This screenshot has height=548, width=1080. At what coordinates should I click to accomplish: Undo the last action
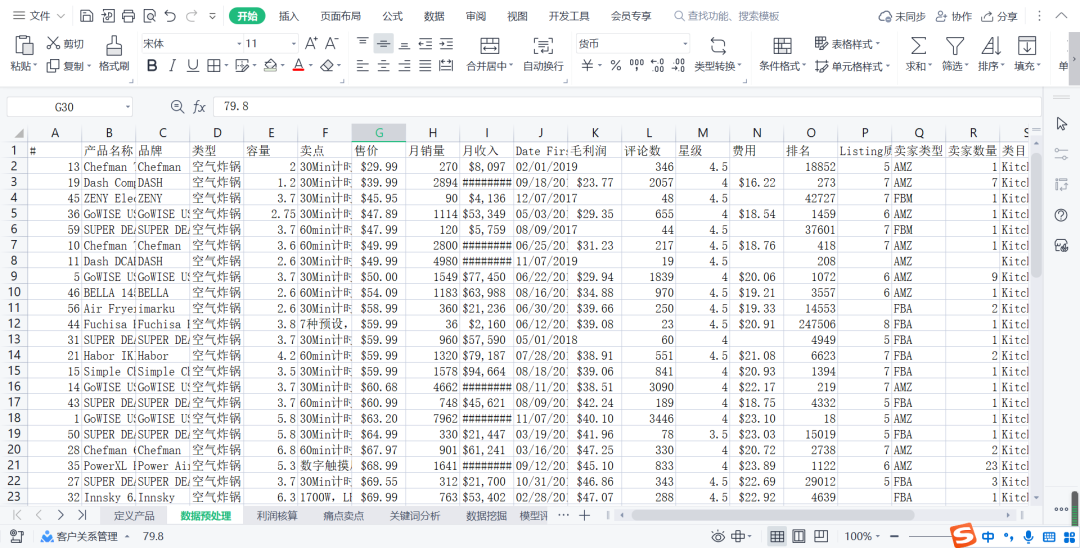tap(170, 16)
